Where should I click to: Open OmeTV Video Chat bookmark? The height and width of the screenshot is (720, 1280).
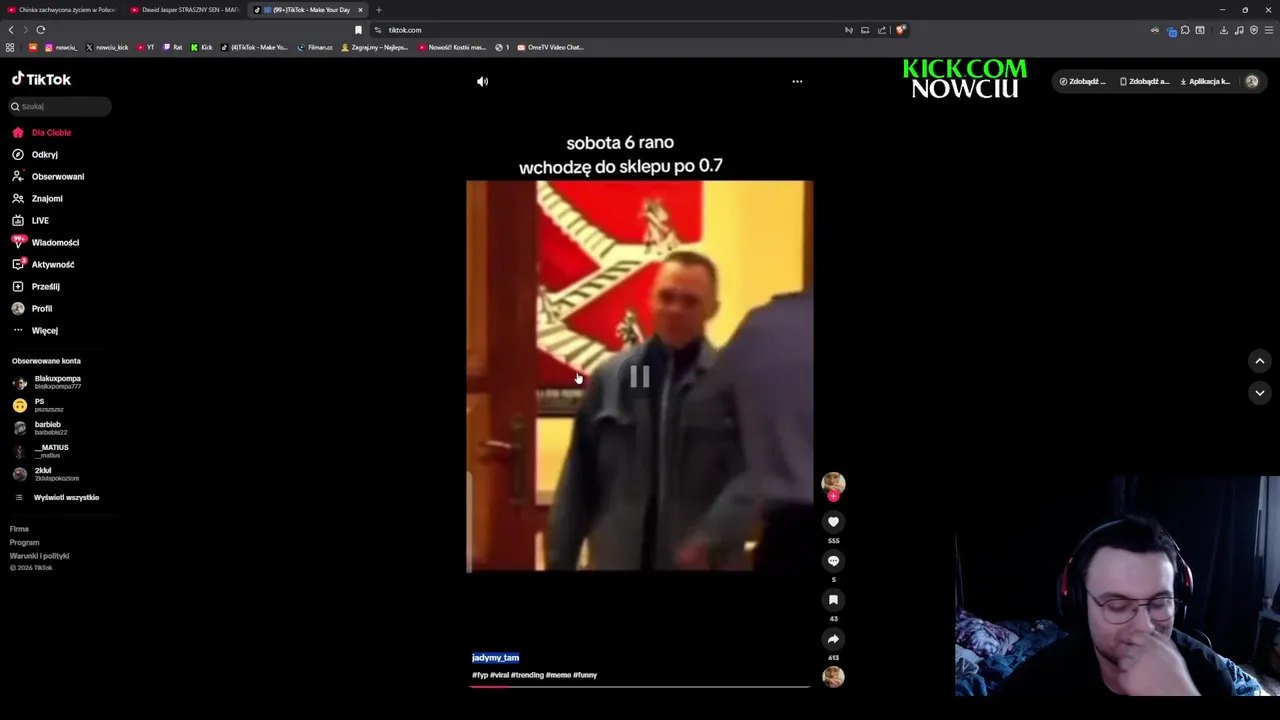tap(550, 47)
